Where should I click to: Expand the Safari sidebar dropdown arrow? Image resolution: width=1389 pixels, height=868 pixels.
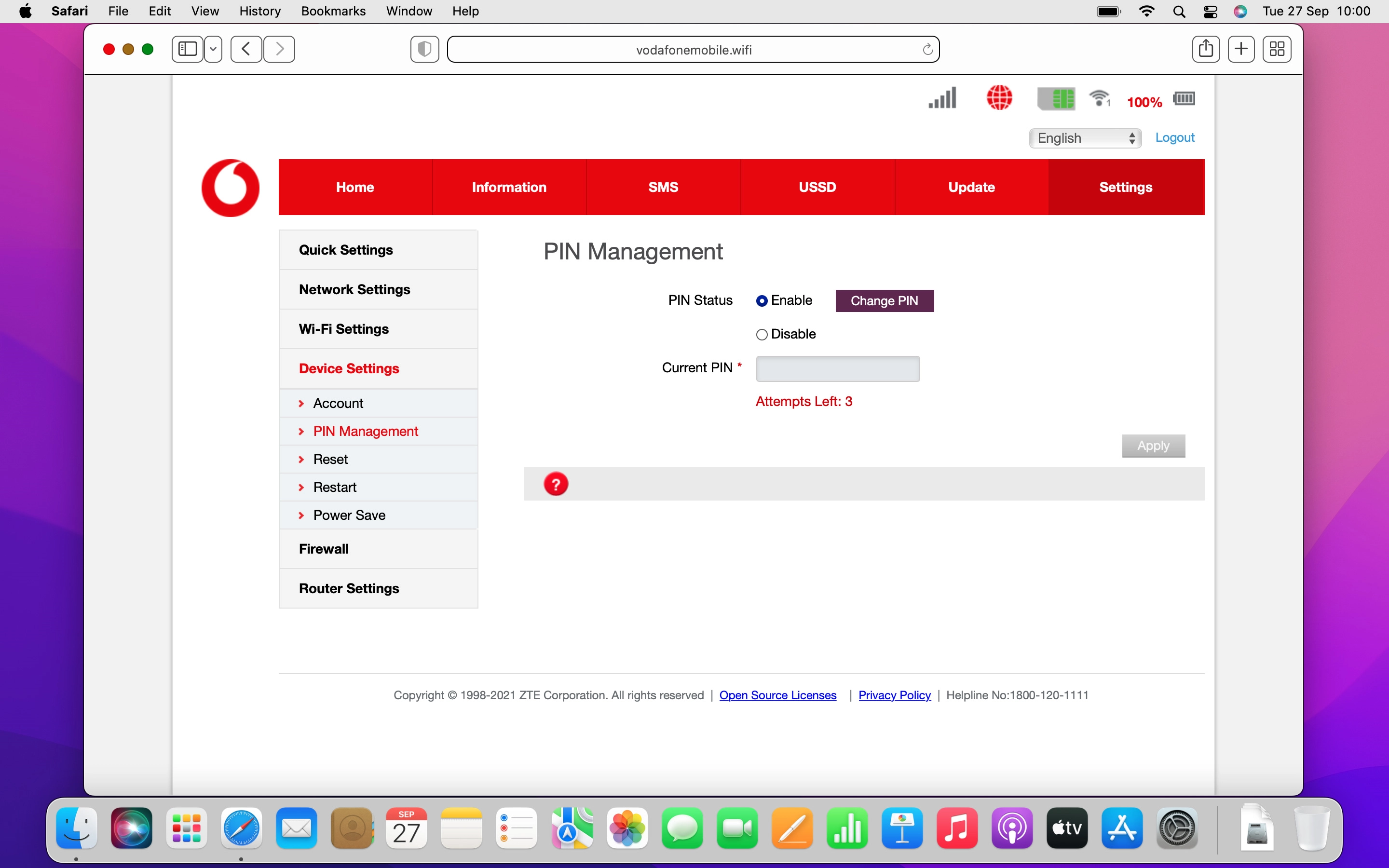click(213, 49)
